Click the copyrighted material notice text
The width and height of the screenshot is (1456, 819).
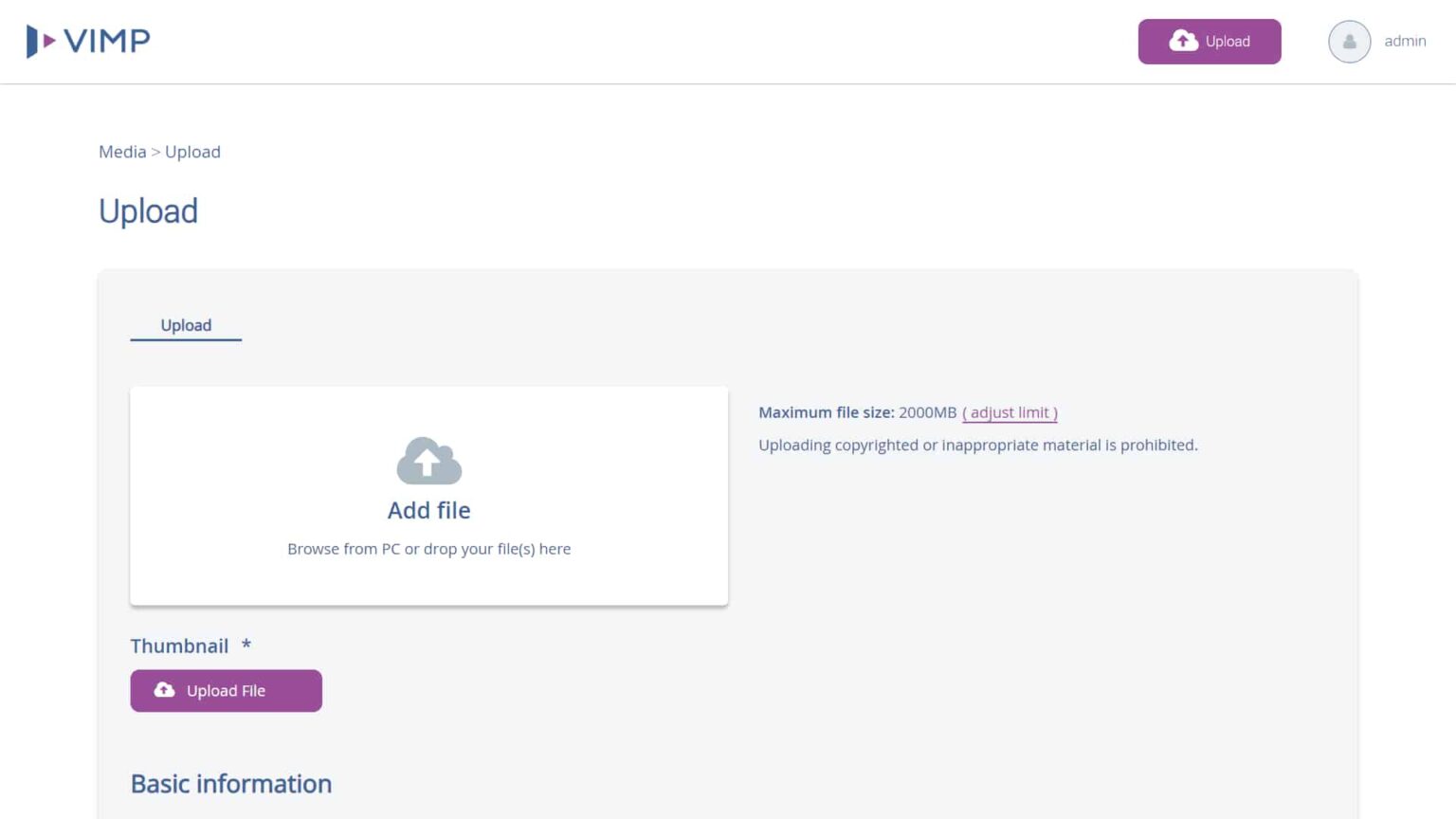pos(977,445)
